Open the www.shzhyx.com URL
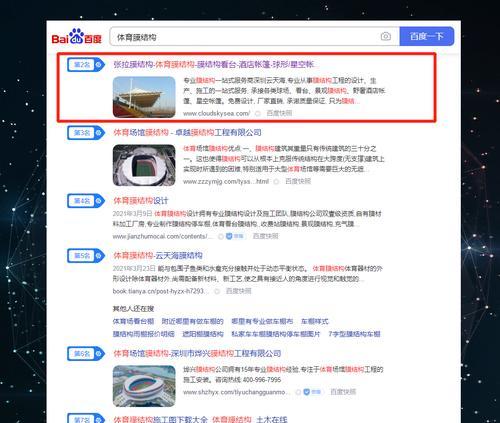The image size is (500, 423). tap(237, 392)
